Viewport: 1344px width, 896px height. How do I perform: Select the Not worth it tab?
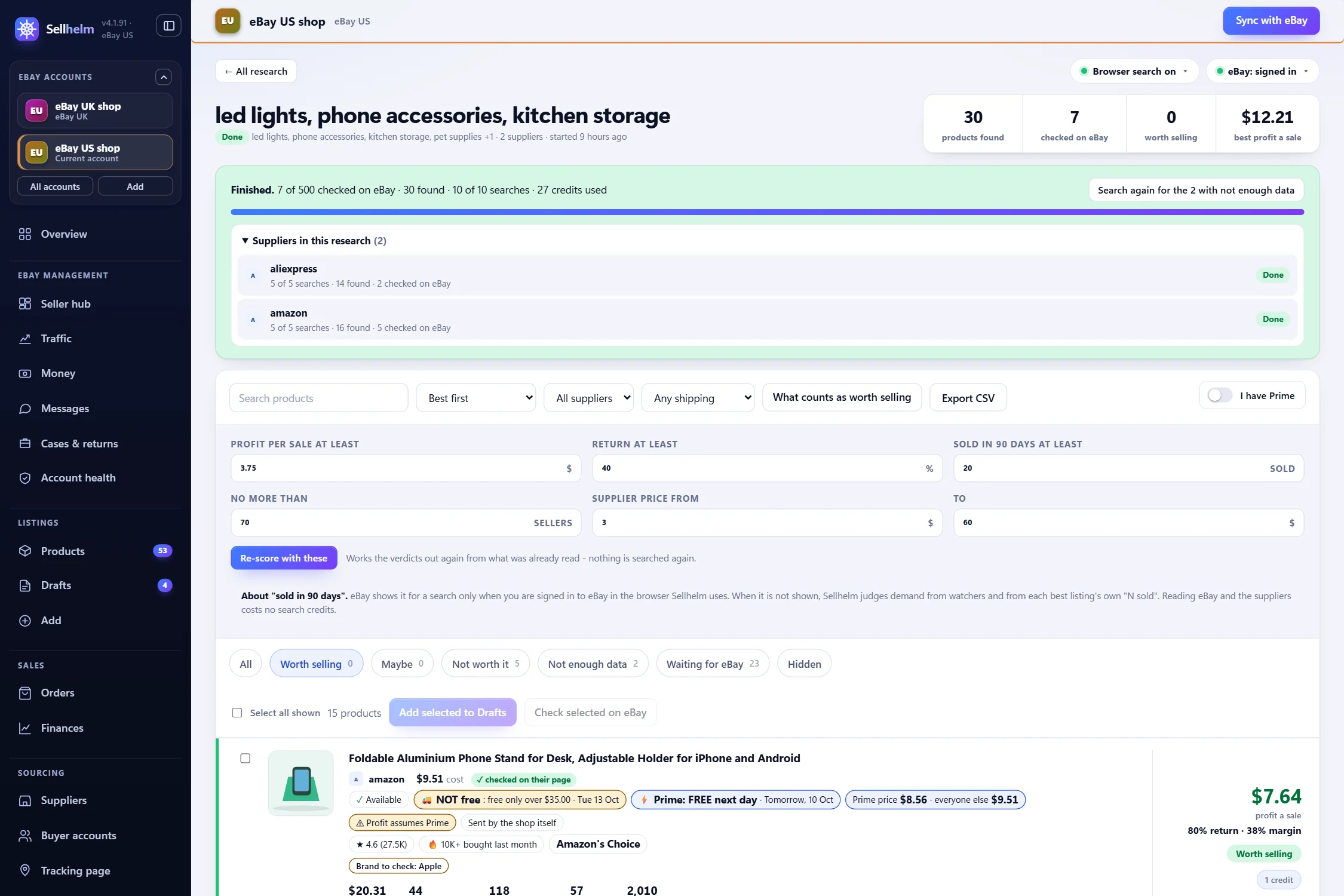click(485, 664)
